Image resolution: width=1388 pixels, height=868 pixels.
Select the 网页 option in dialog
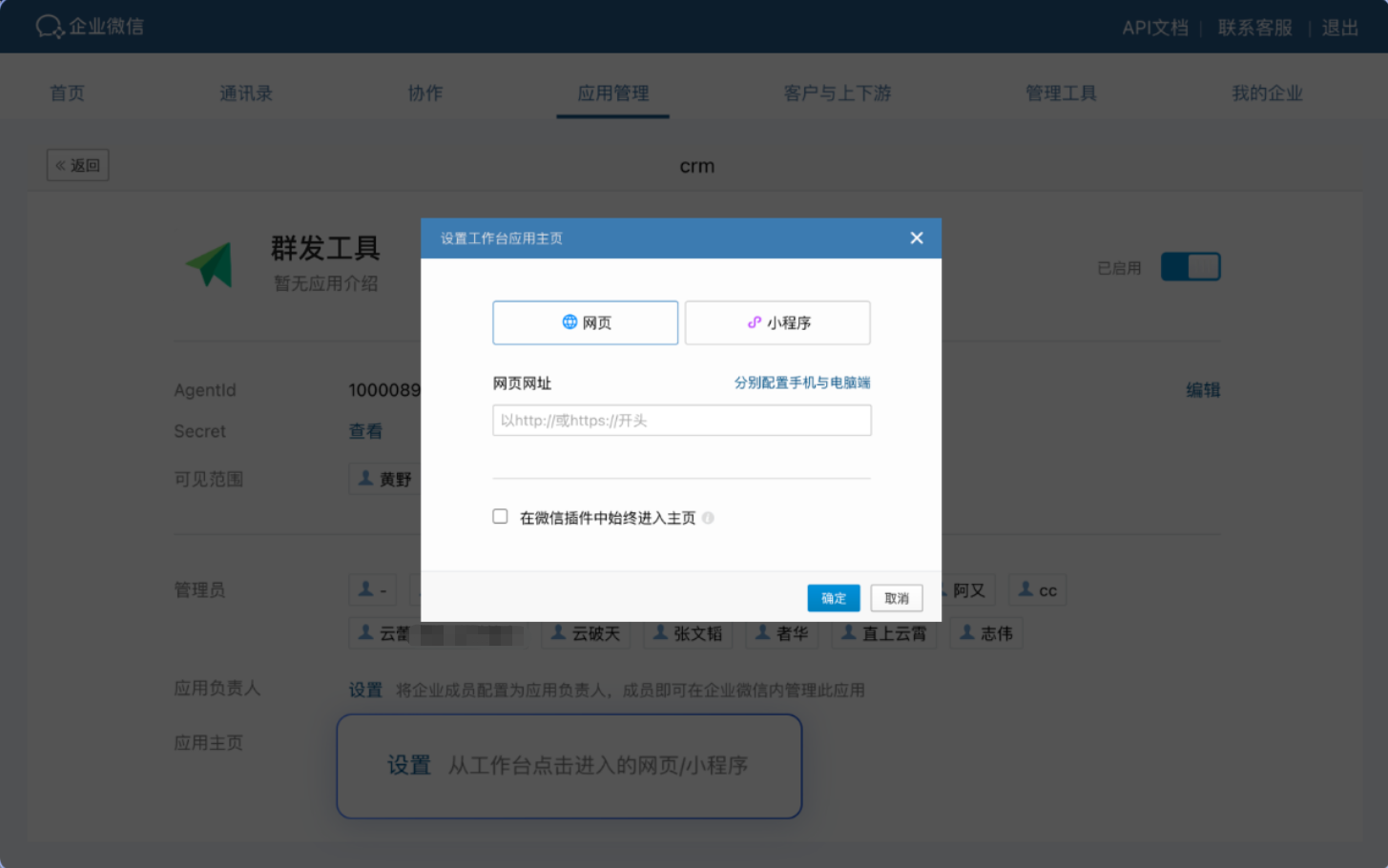585,322
